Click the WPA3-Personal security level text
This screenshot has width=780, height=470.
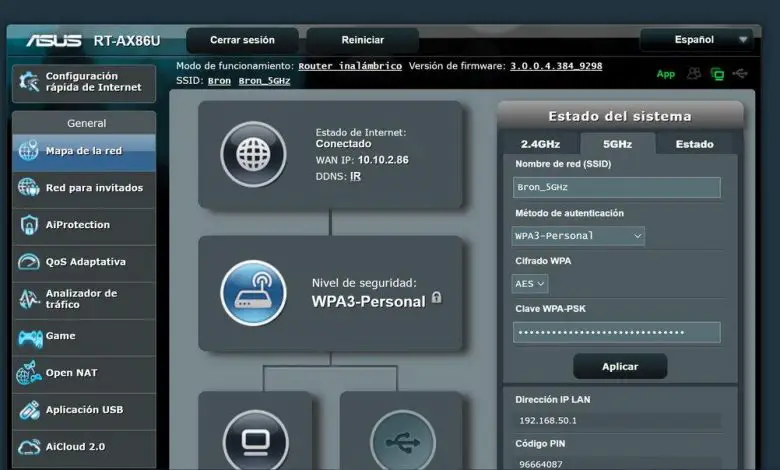[369, 301]
